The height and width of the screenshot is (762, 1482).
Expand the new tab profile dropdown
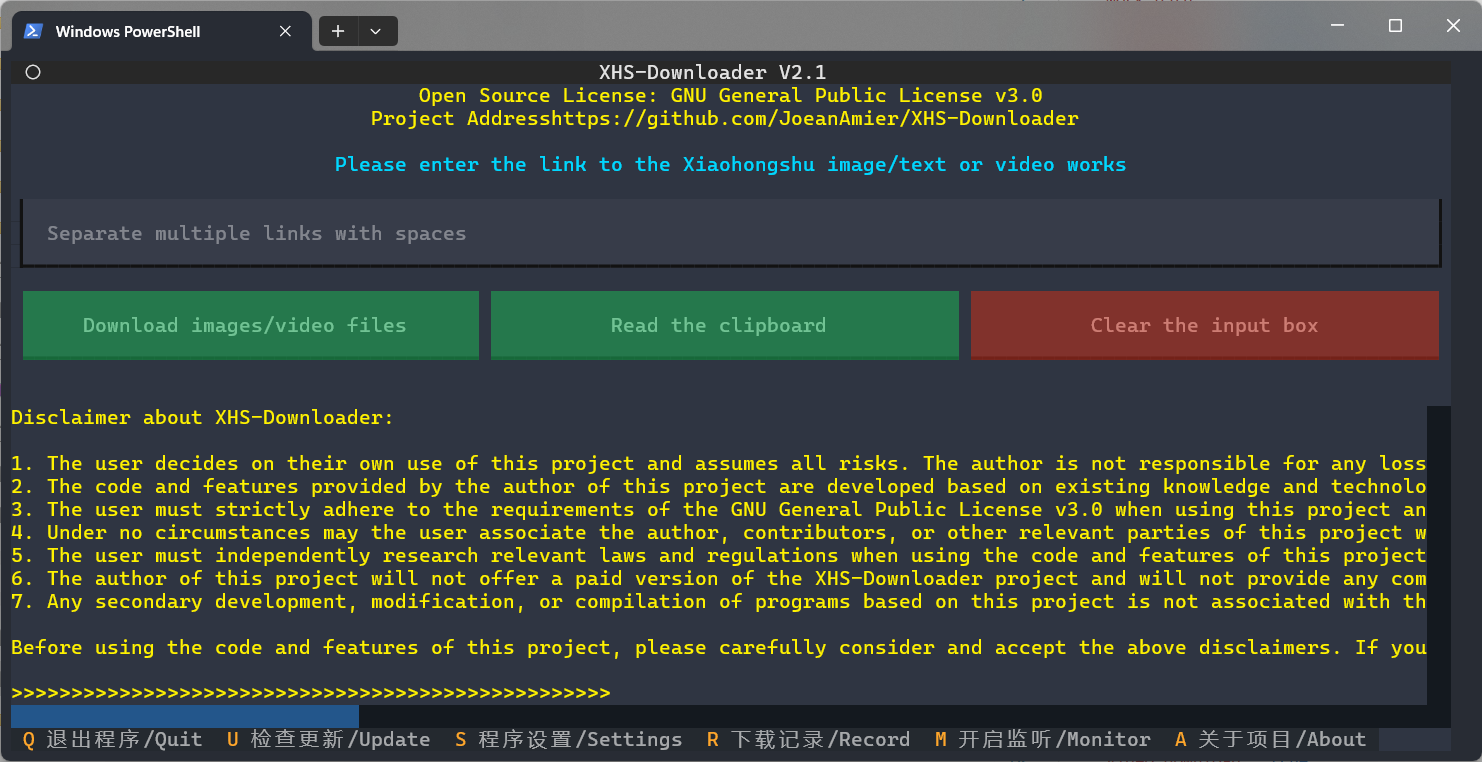point(376,31)
